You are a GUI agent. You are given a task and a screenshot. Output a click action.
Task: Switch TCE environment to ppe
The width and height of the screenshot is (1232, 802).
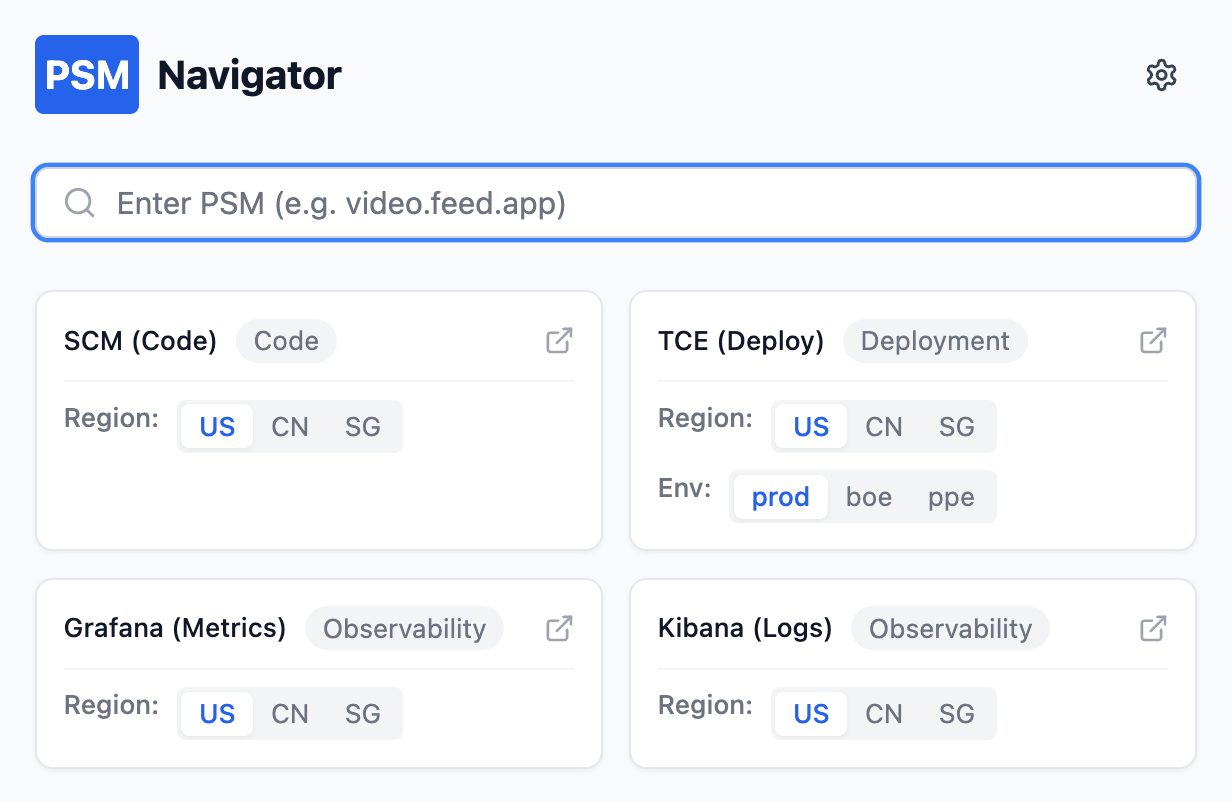pyautogui.click(x=951, y=497)
